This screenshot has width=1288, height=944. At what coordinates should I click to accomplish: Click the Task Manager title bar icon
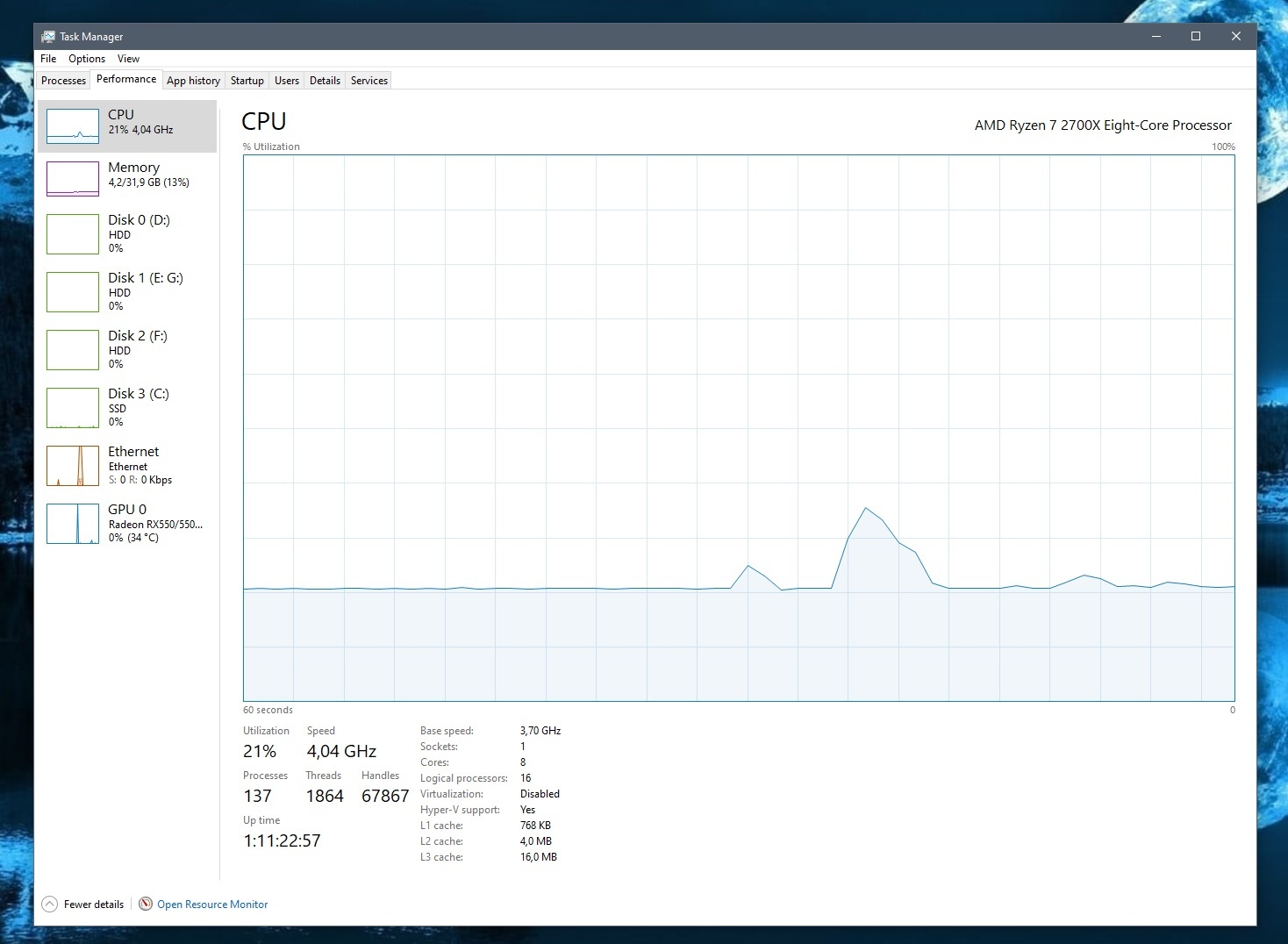(48, 36)
